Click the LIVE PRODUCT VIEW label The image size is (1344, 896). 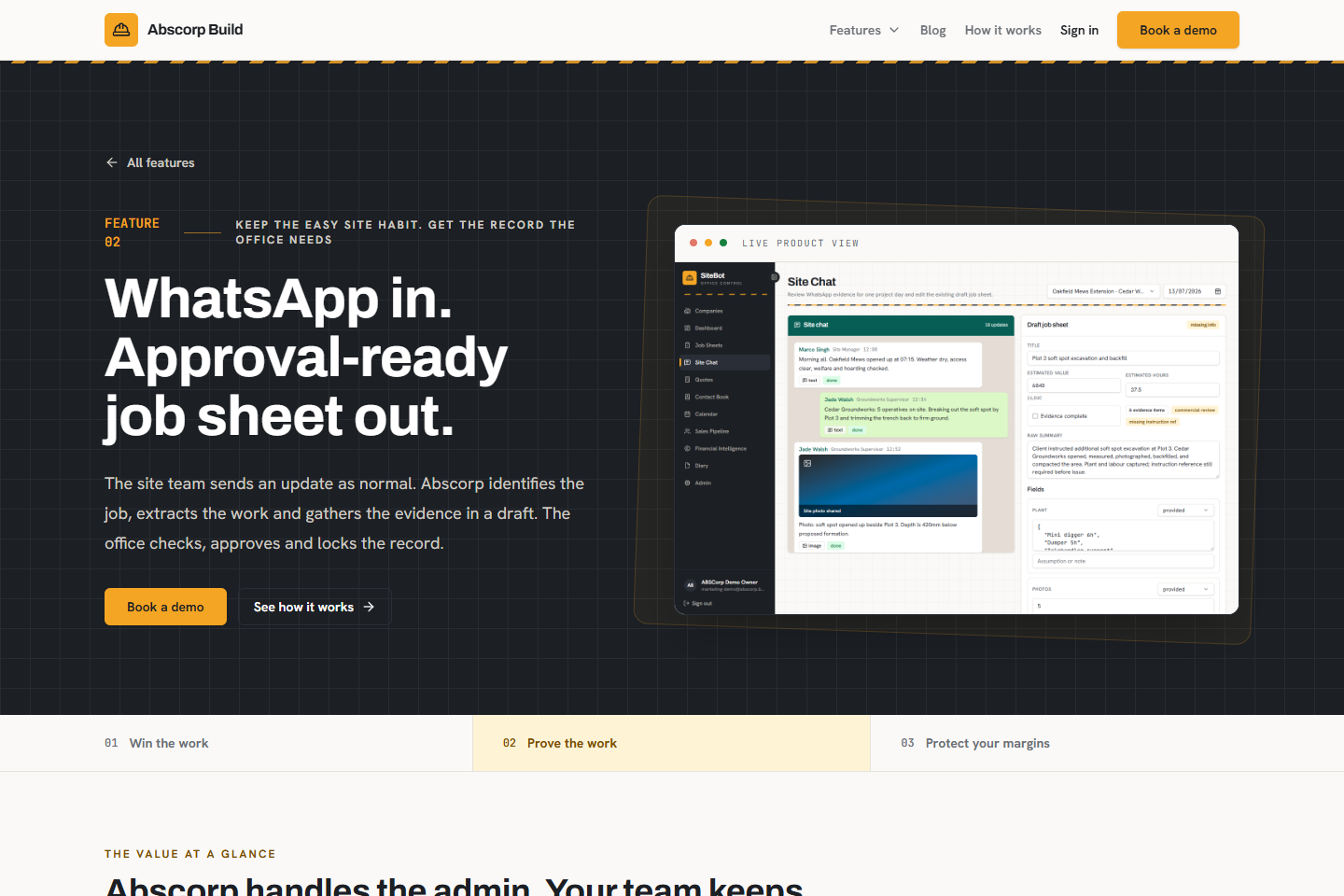coord(800,244)
